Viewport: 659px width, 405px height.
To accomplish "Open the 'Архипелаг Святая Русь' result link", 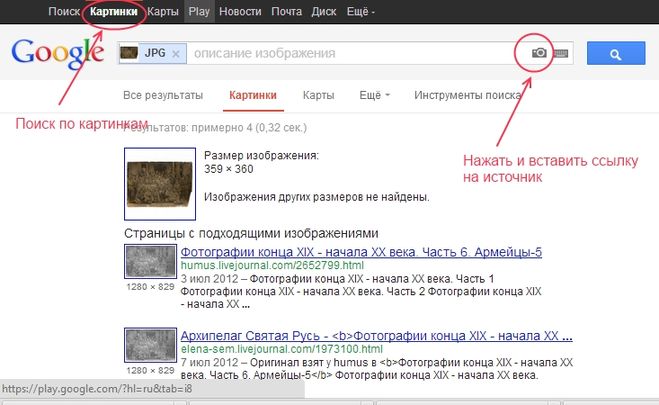I will tap(376, 336).
